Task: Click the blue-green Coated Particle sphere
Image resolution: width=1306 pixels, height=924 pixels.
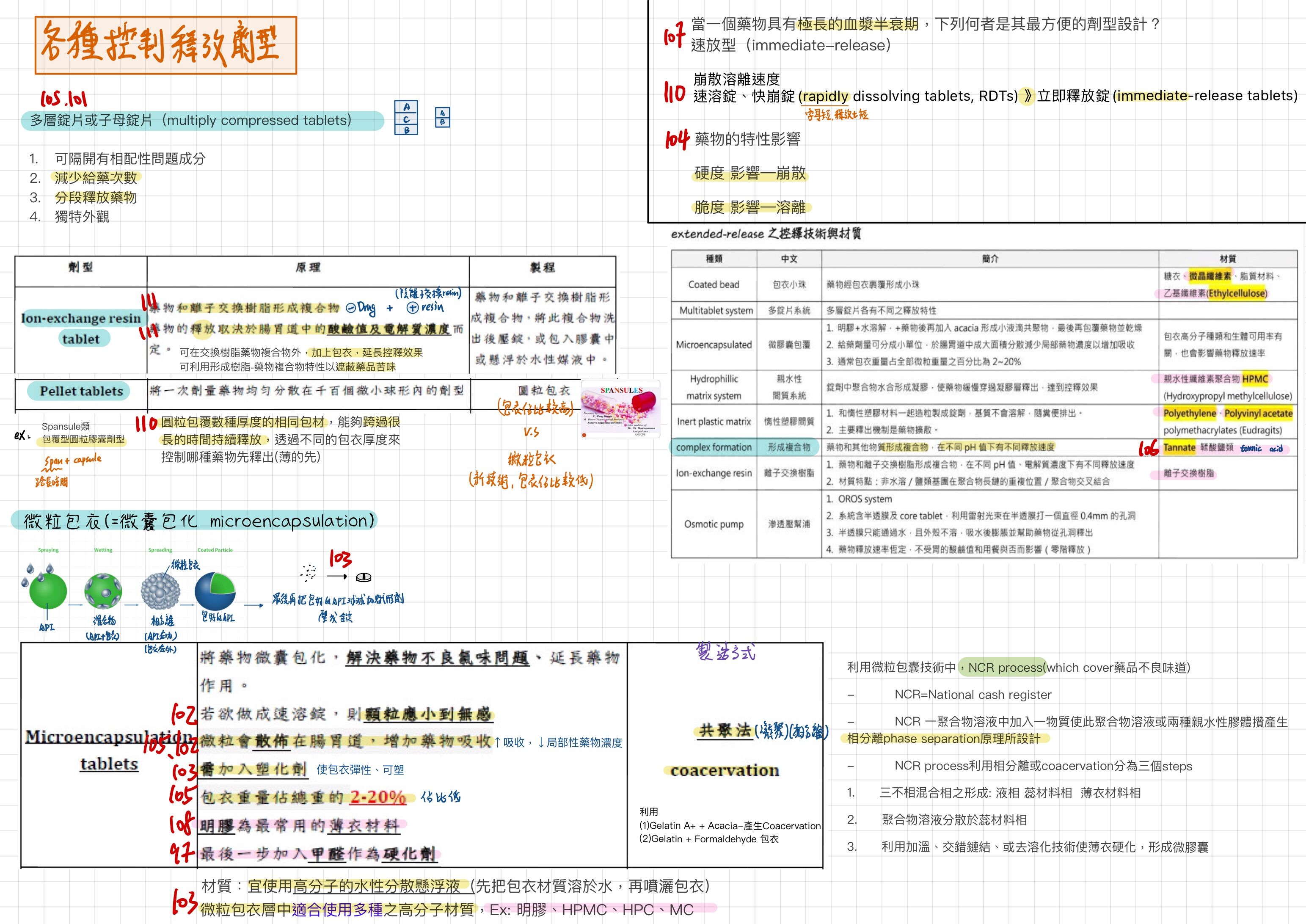Action: coord(215,591)
